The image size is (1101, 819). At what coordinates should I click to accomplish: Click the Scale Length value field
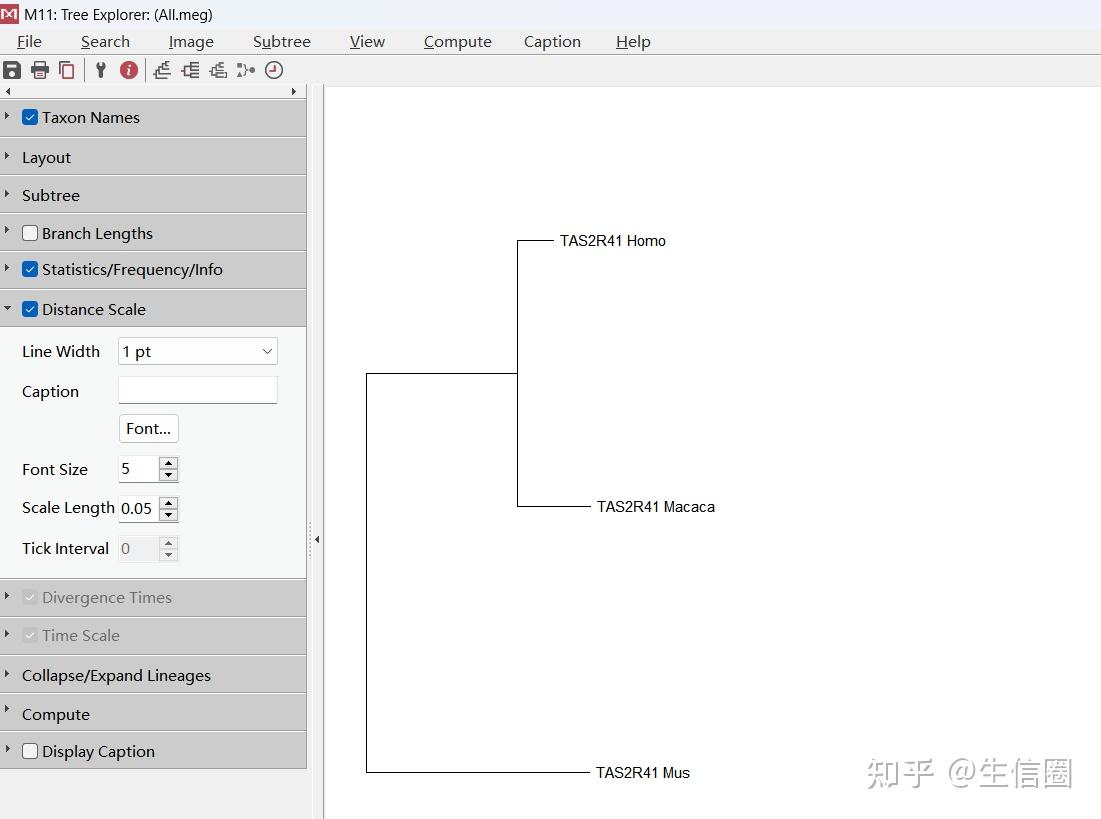(139, 509)
